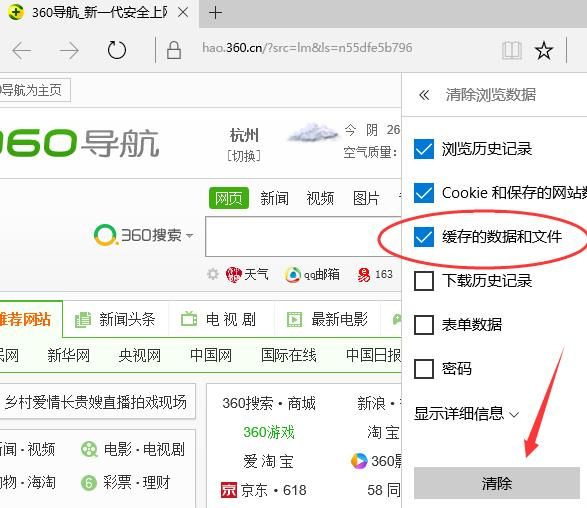Switch to 推荐网站 tab
587x508 pixels.
(31, 319)
